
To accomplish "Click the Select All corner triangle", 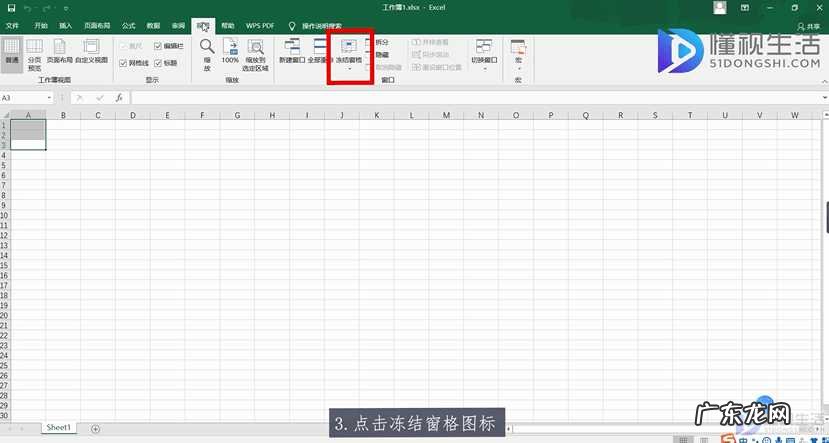I will [x=5, y=115].
